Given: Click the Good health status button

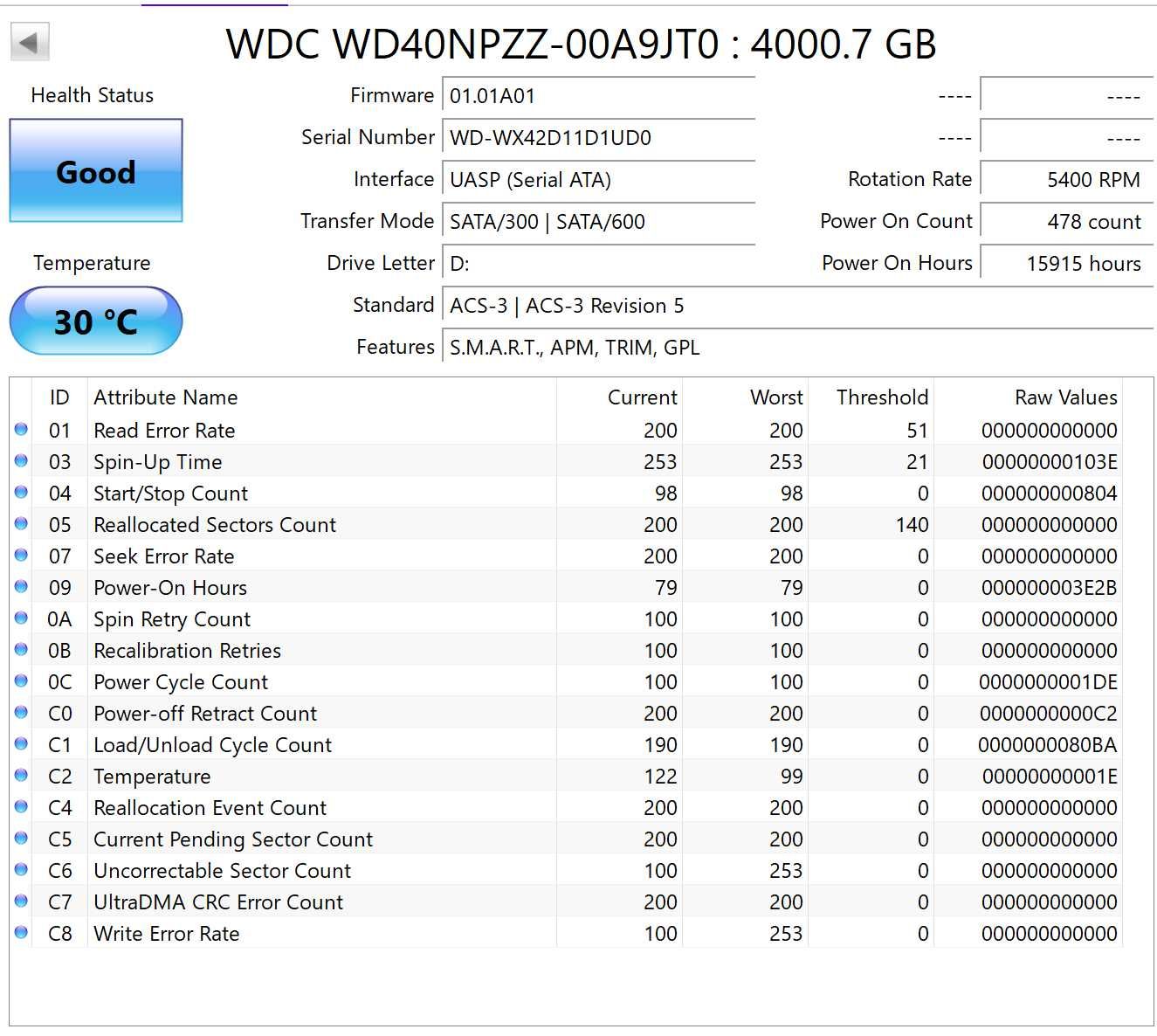Looking at the screenshot, I should coord(96,171).
